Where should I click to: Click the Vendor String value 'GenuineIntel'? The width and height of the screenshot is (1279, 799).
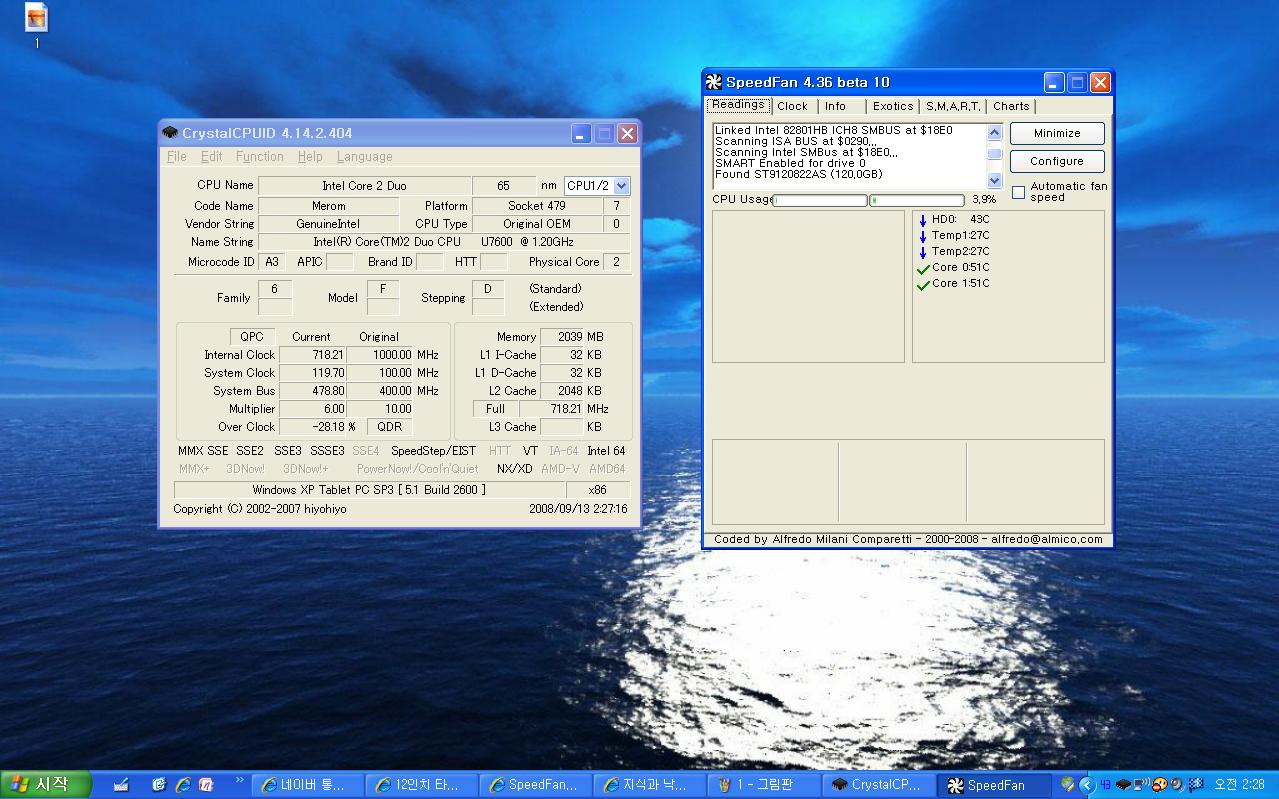(x=328, y=224)
